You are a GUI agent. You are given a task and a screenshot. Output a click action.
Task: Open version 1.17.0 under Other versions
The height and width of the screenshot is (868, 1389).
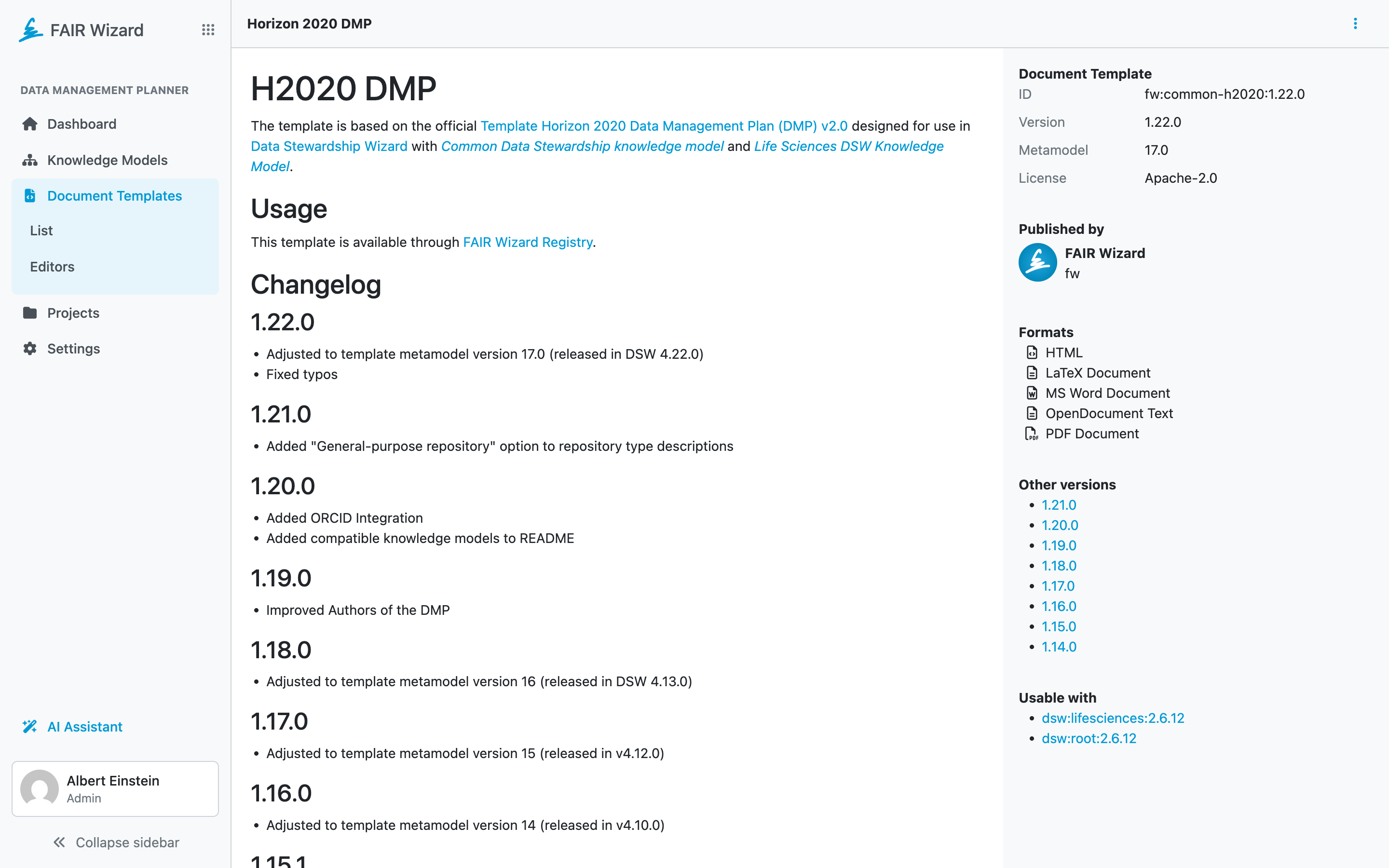(1058, 586)
